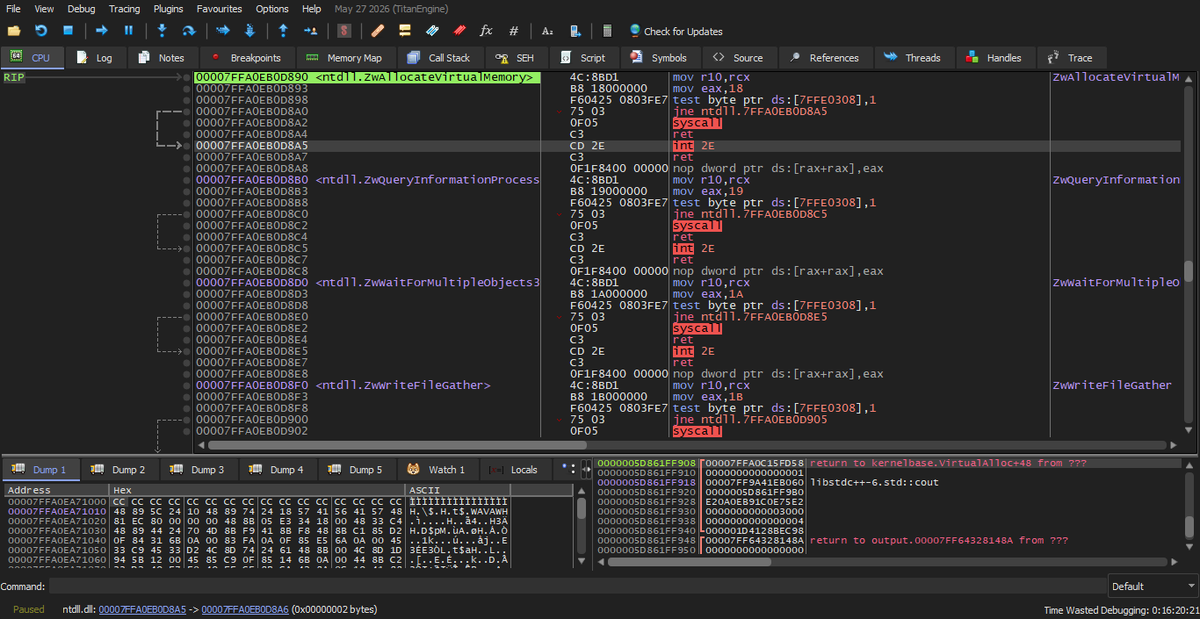This screenshot has width=1200, height=619.
Task: Open the Tracing menu
Action: [124, 8]
